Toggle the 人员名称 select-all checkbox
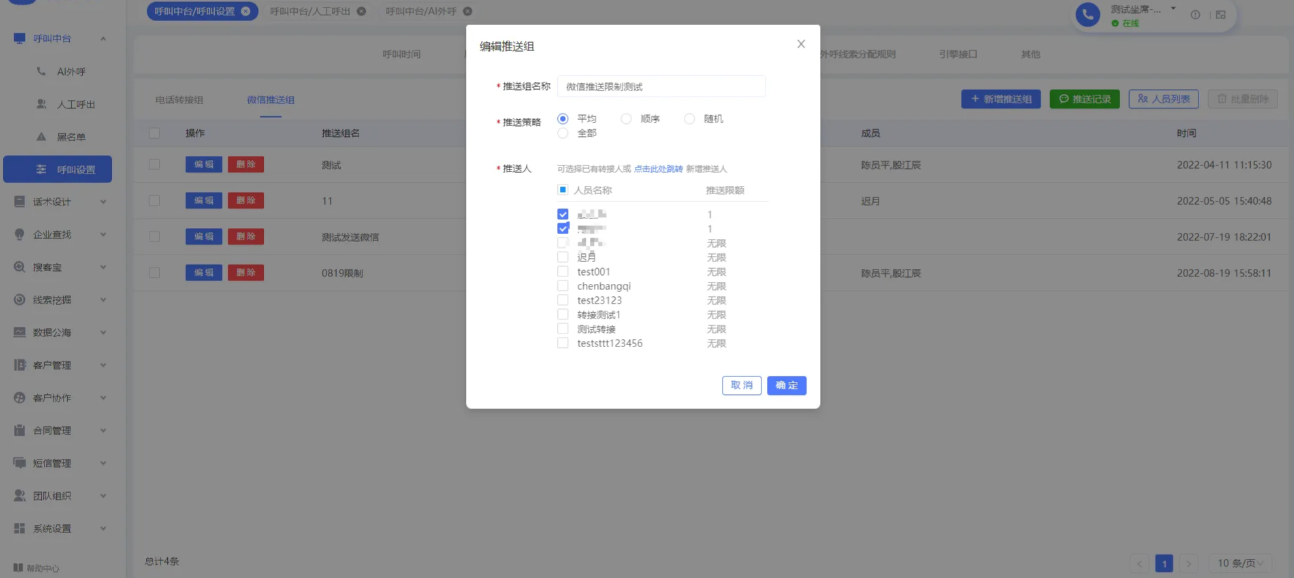This screenshot has width=1294, height=578. [x=563, y=190]
